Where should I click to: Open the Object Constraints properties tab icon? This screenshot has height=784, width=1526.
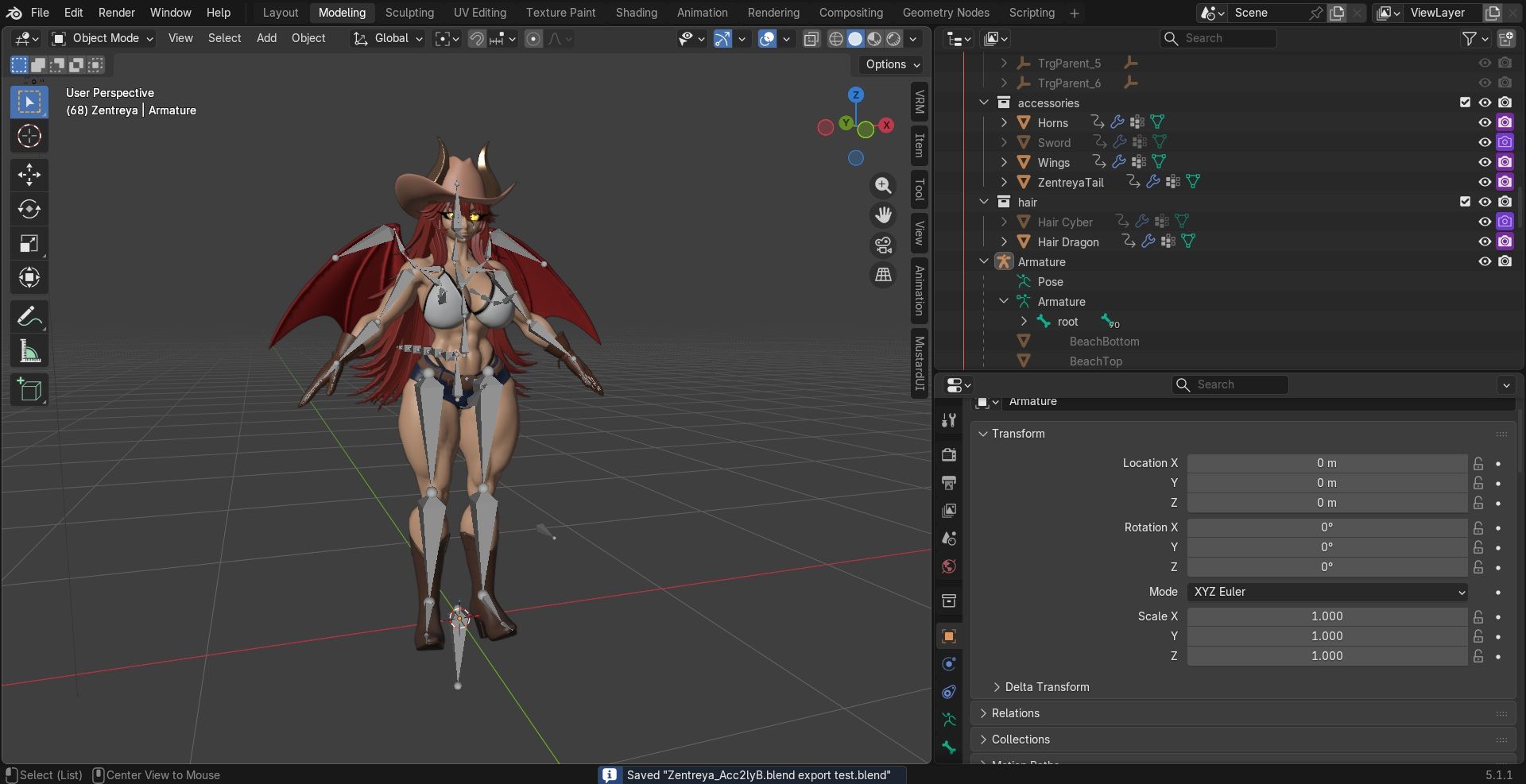pyautogui.click(x=948, y=692)
